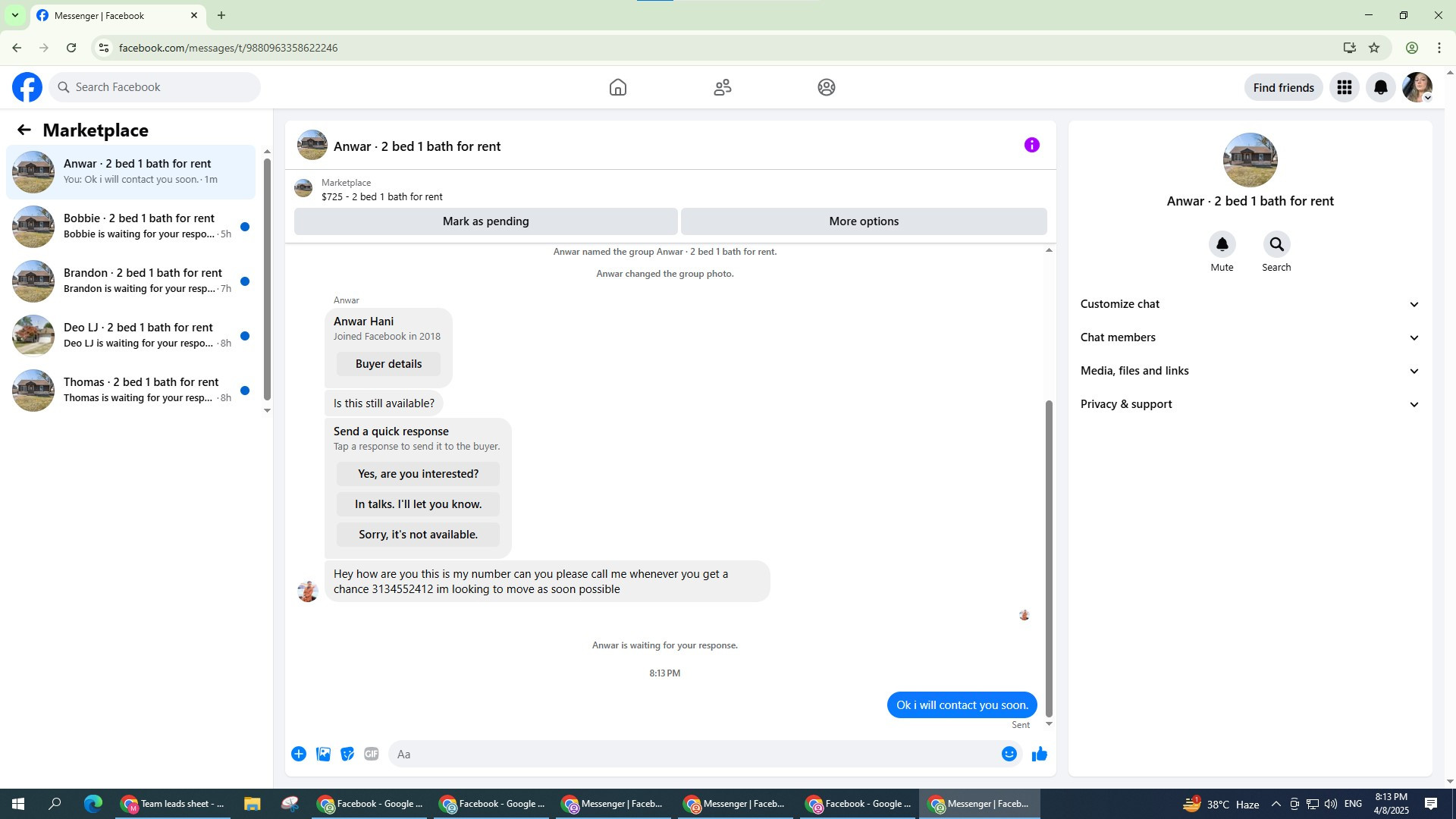Image resolution: width=1456 pixels, height=819 pixels.
Task: Click the GIF picker icon
Action: (371, 754)
